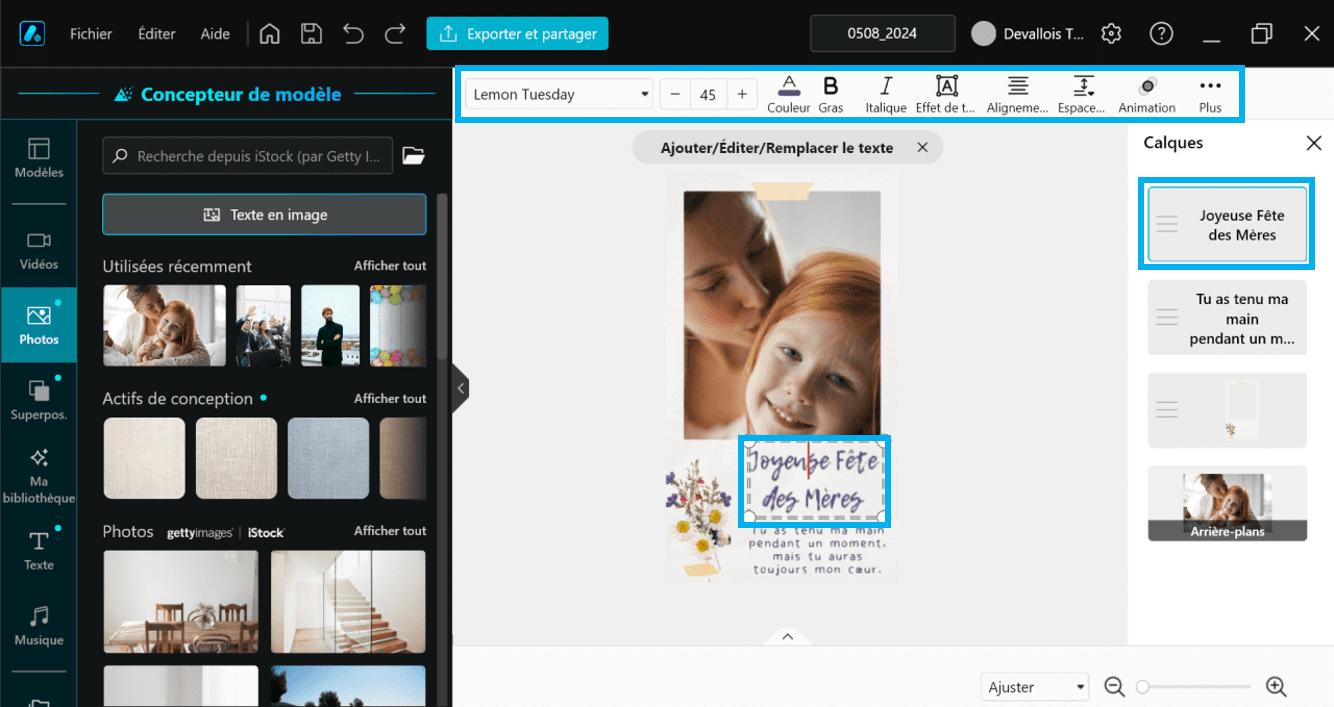1334x707 pixels.
Task: Open the Animation tool
Action: 1147,94
